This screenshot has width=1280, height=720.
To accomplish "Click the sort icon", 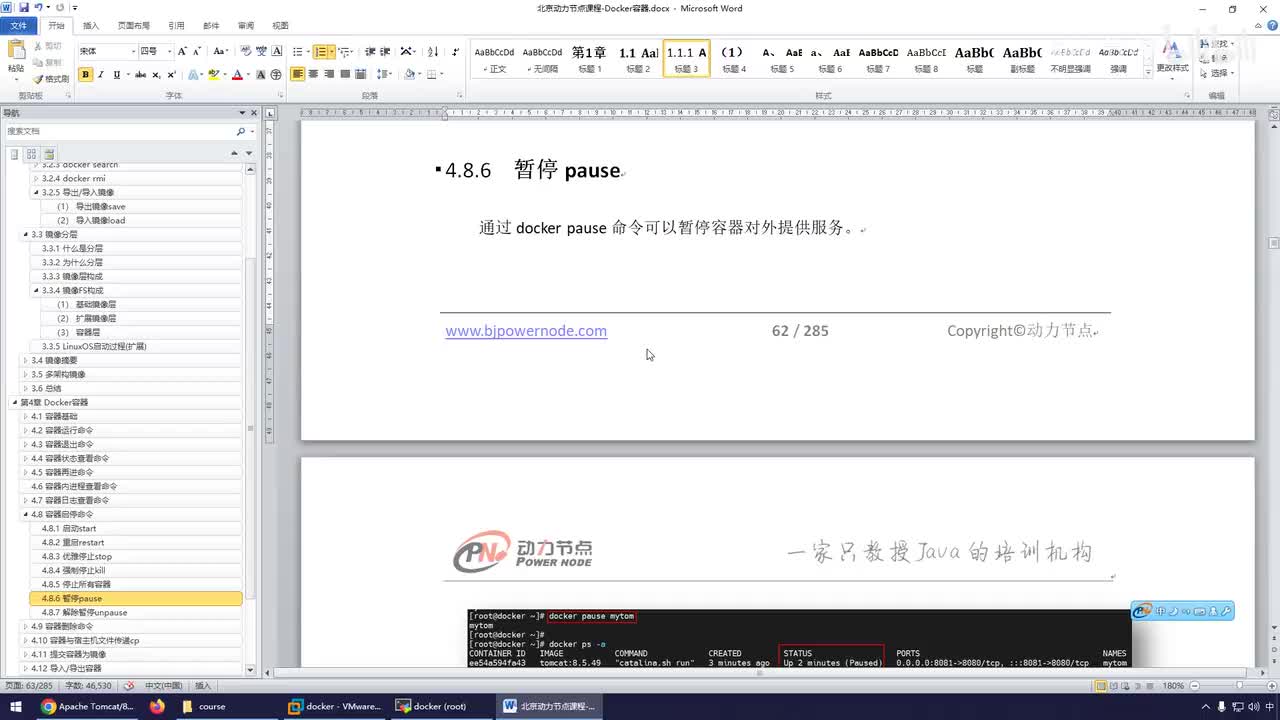I will coord(433,51).
